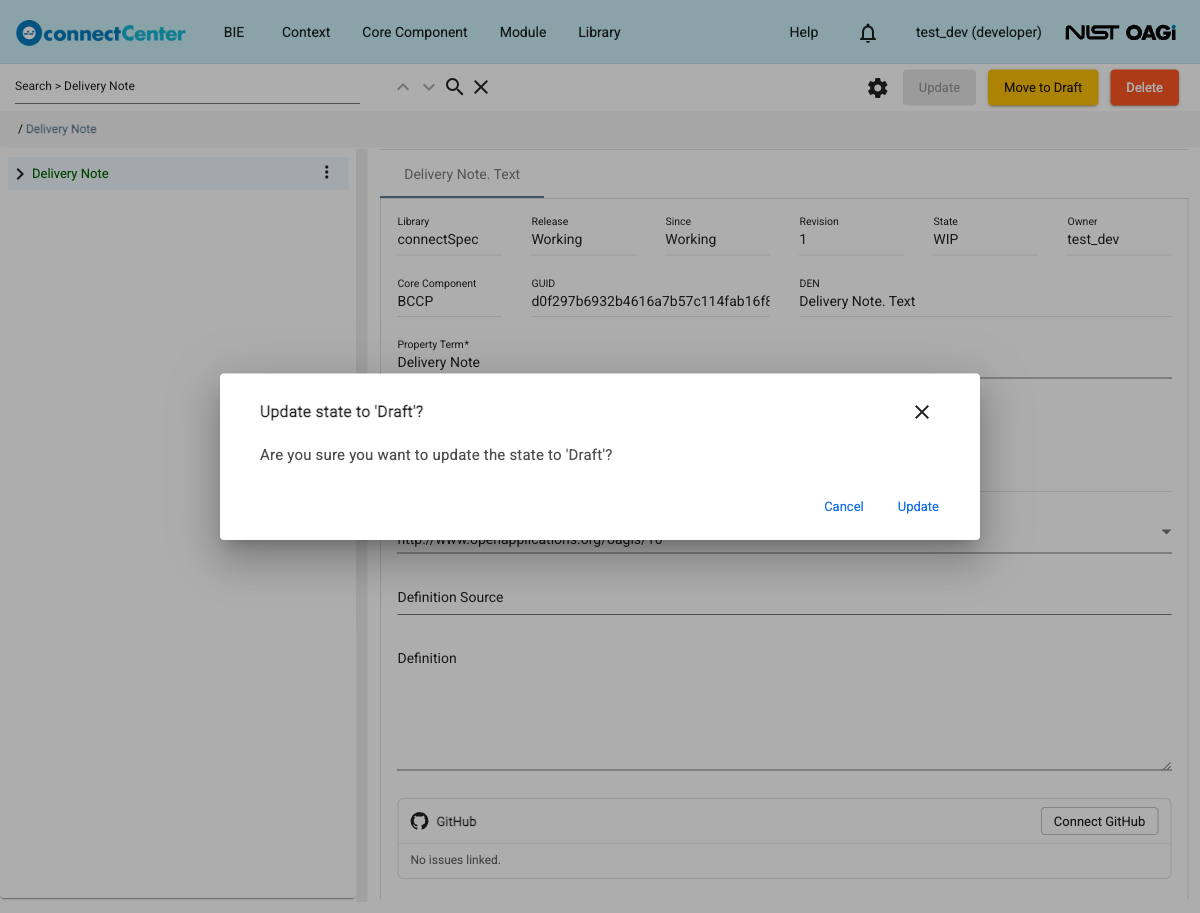Expand the Delivery Note tree node
Viewport: 1200px width, 913px height.
[x=20, y=174]
